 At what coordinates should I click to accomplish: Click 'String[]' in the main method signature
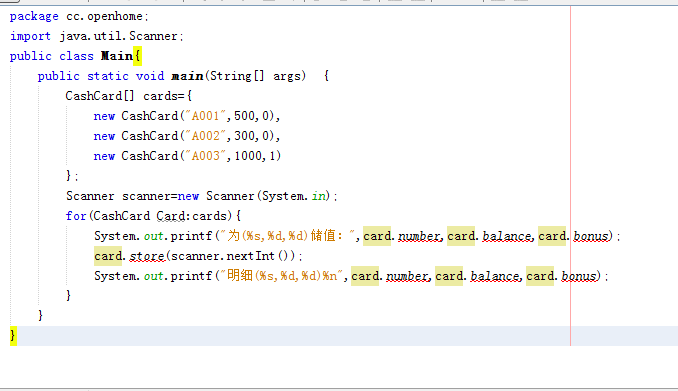tap(237, 76)
